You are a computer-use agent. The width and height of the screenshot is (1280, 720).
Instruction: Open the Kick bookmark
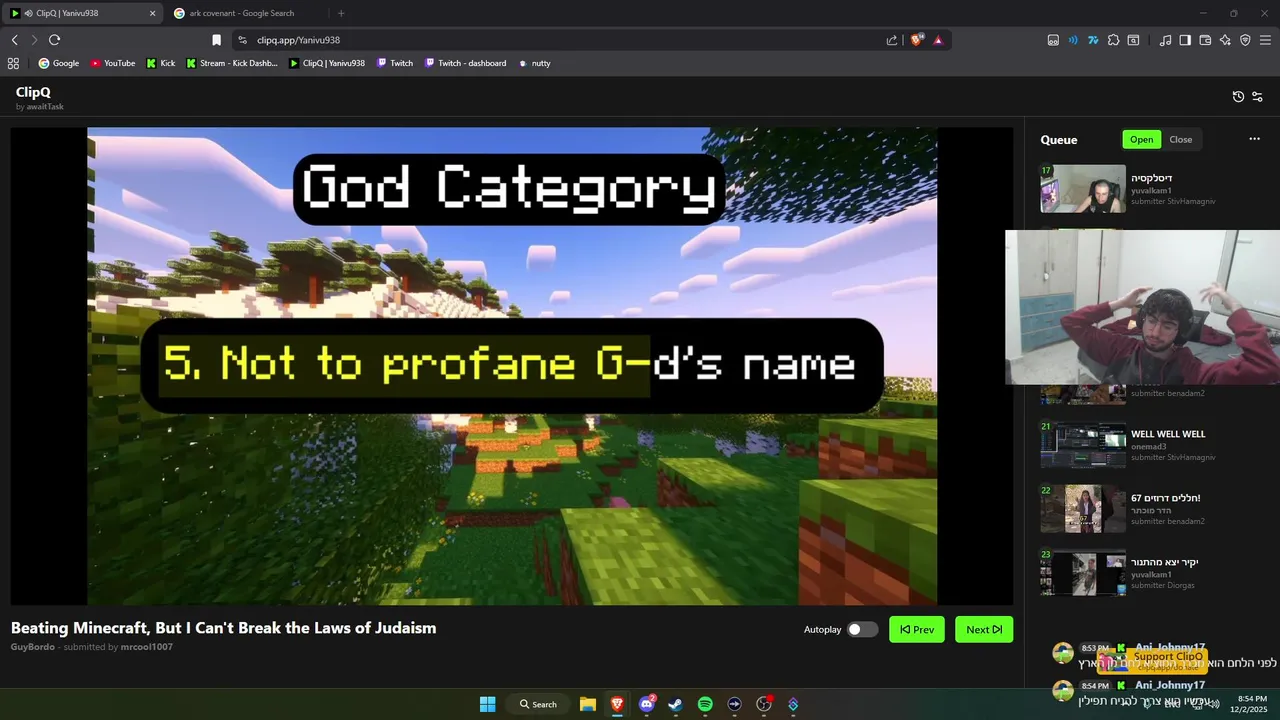point(161,63)
